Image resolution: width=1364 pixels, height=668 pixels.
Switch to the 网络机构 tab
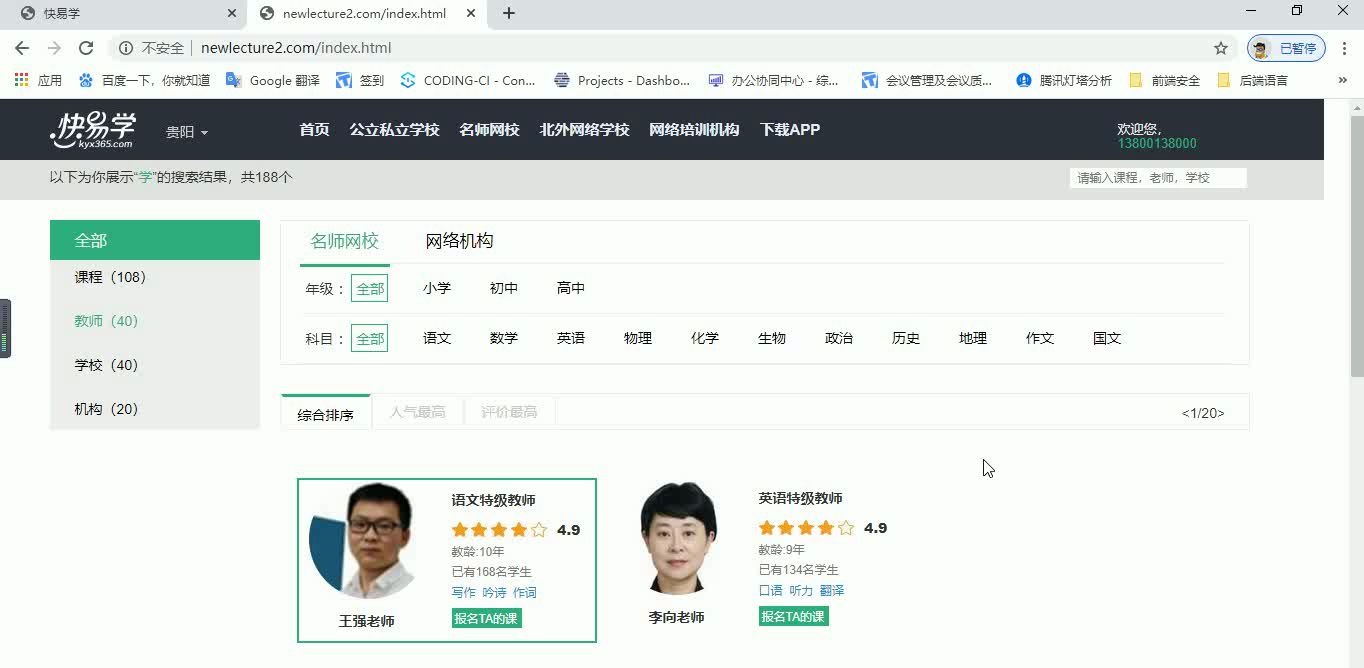point(459,240)
